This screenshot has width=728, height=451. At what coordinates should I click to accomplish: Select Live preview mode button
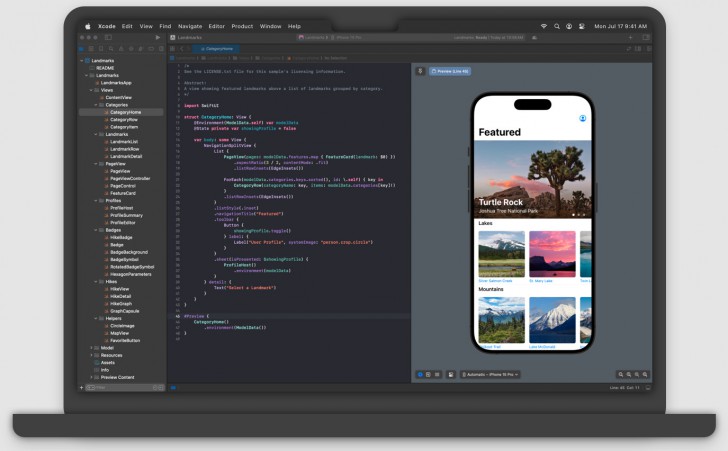point(420,374)
